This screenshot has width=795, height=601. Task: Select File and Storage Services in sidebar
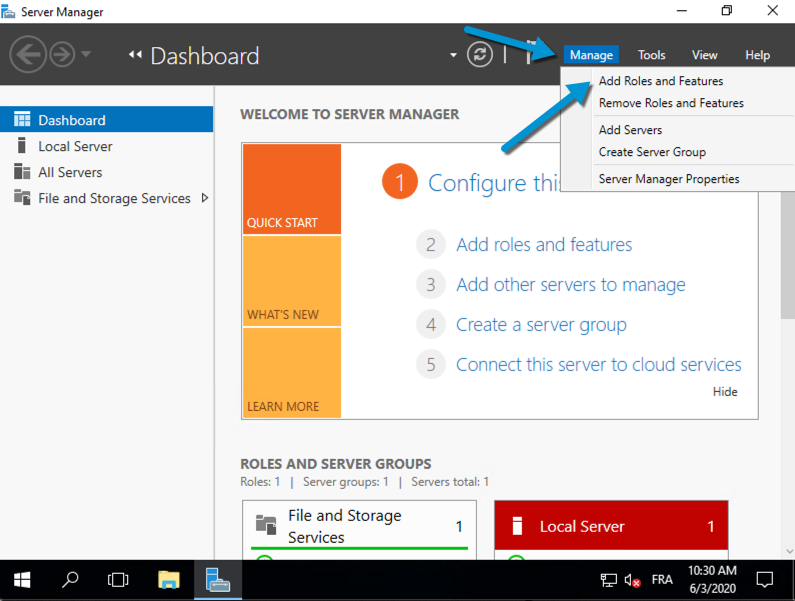pyautogui.click(x=106, y=198)
